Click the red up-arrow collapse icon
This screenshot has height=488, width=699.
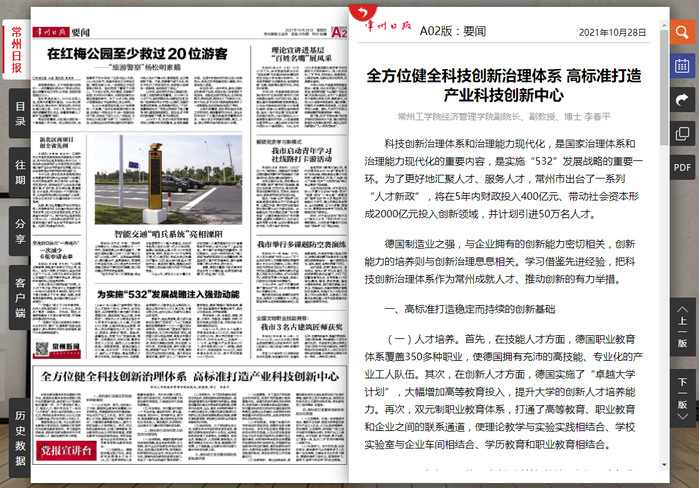tap(357, 15)
